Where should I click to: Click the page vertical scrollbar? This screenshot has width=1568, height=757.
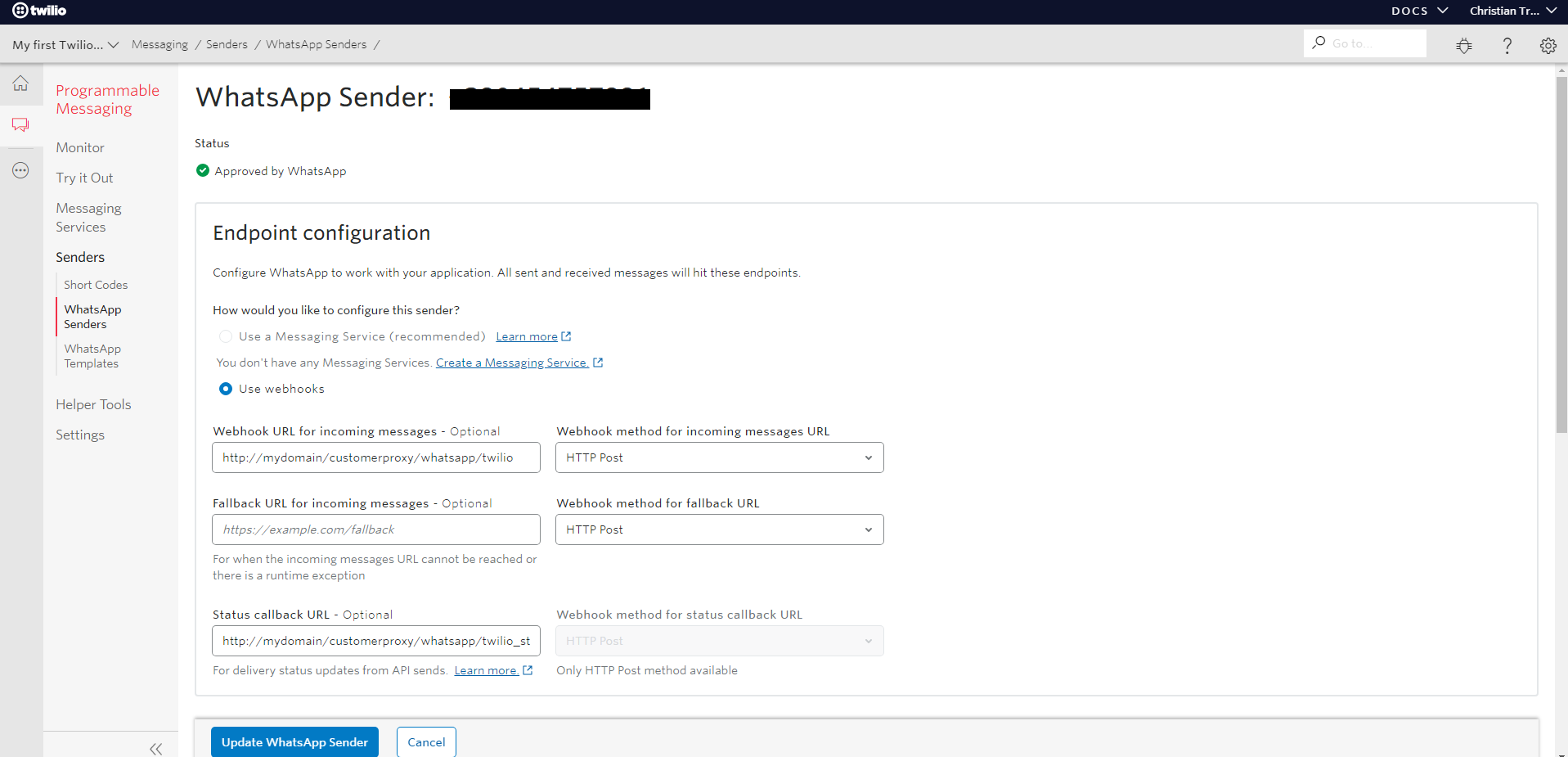point(1561,254)
